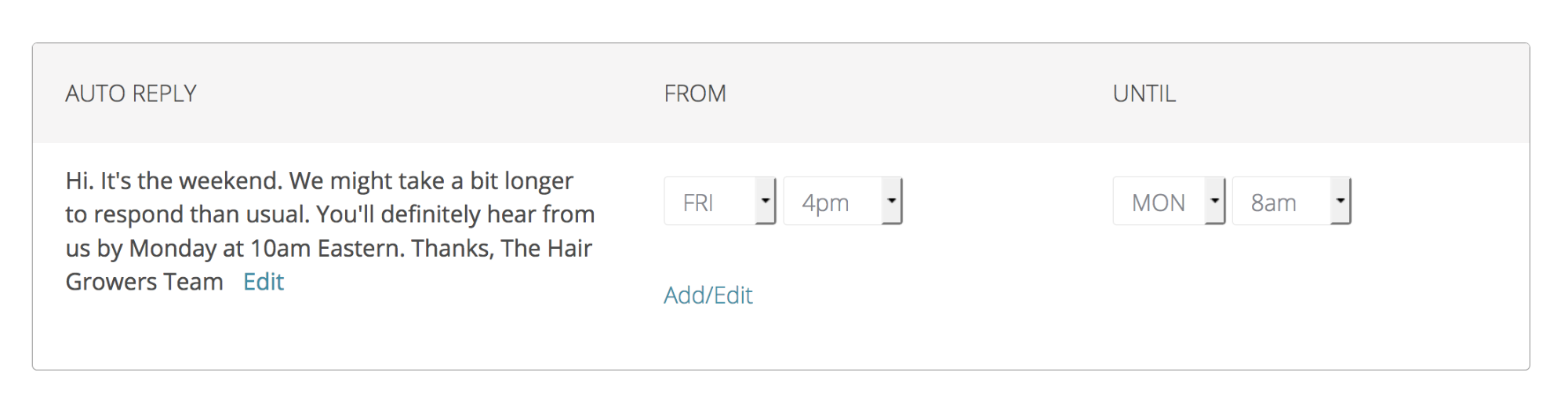Click the Edit link after the auto reply message
This screenshot has height=398, width=1568.
click(x=263, y=282)
